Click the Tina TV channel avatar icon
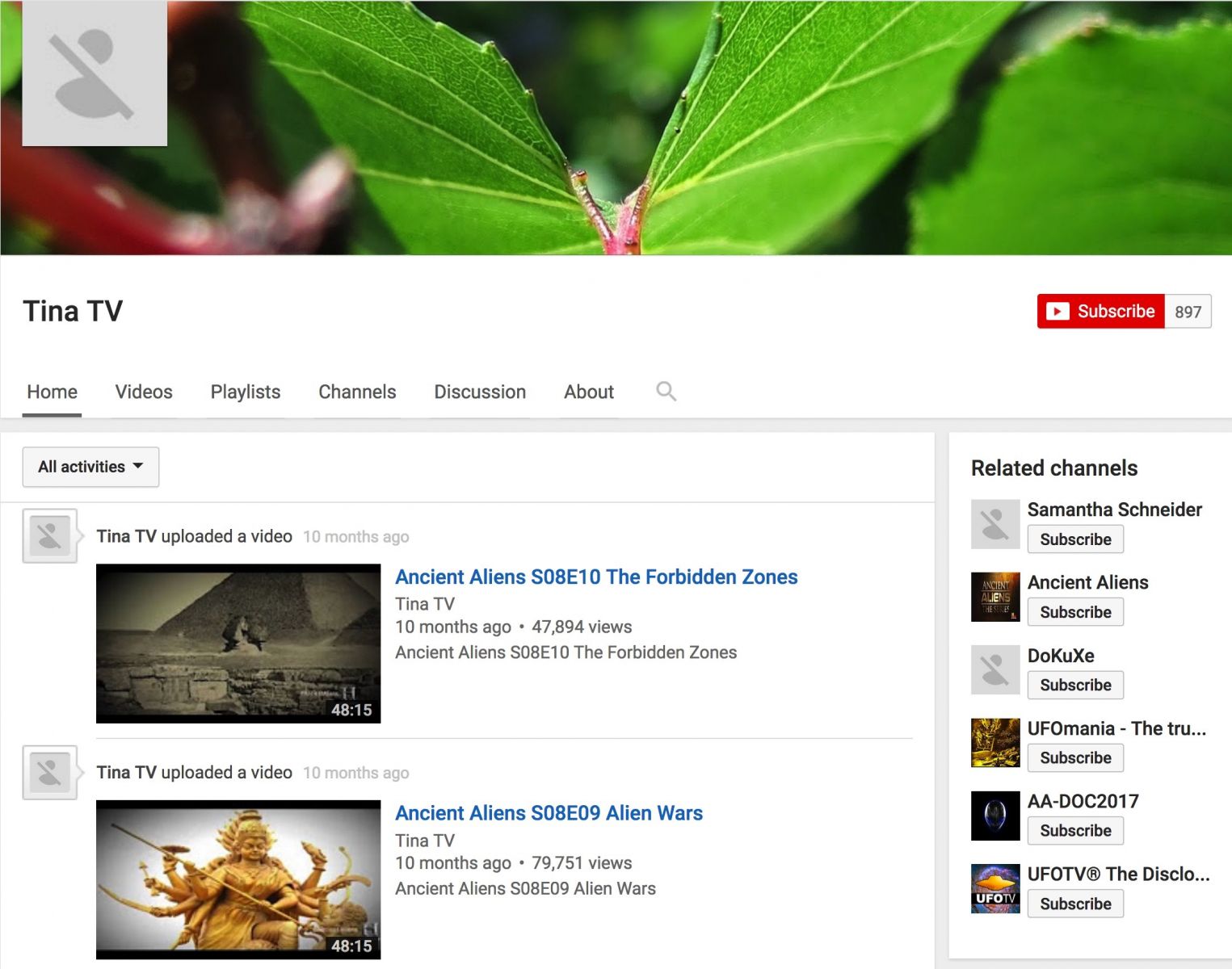This screenshot has height=969, width=1232. (x=95, y=73)
